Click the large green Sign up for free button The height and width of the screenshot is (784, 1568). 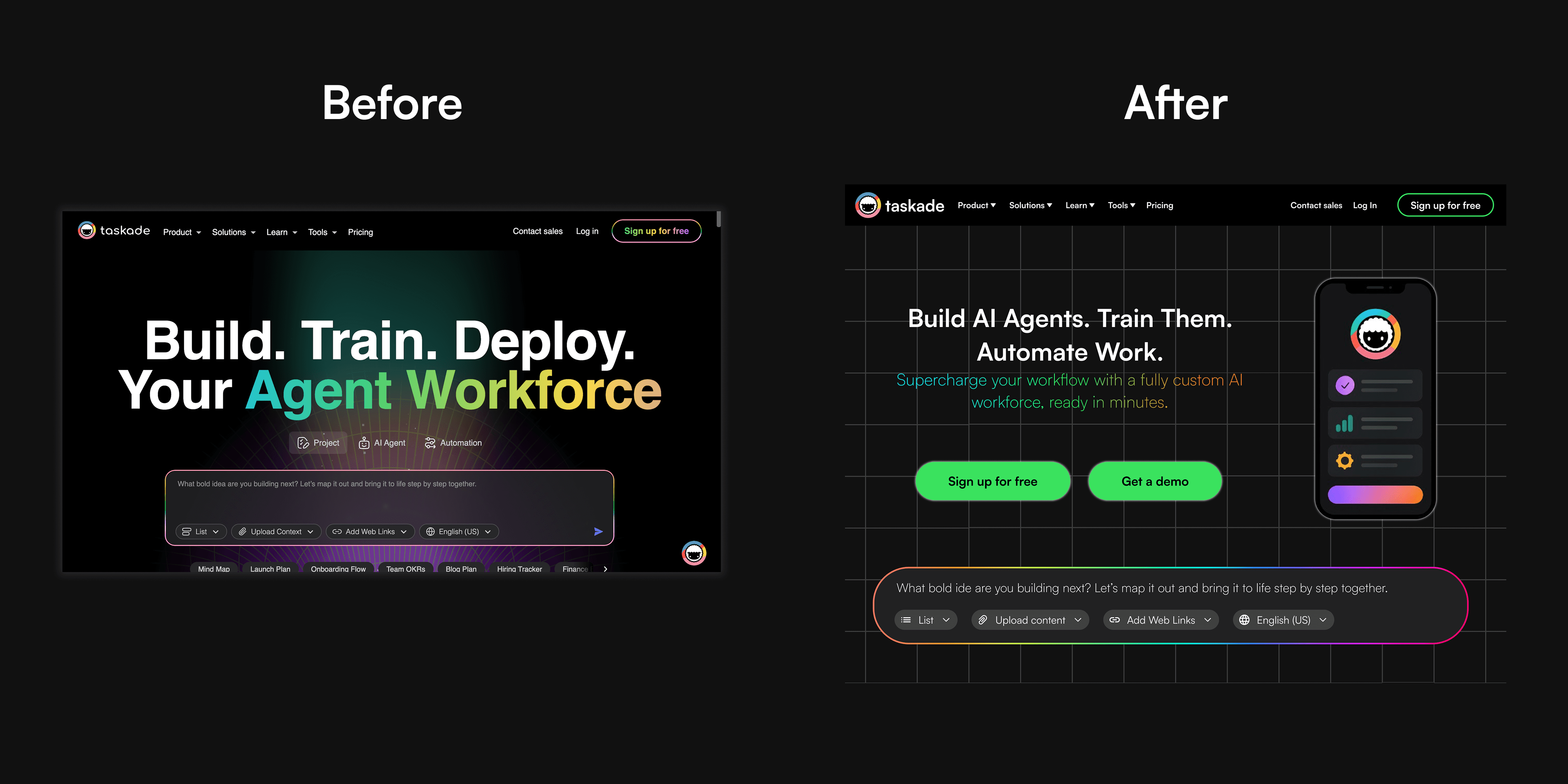pos(992,482)
